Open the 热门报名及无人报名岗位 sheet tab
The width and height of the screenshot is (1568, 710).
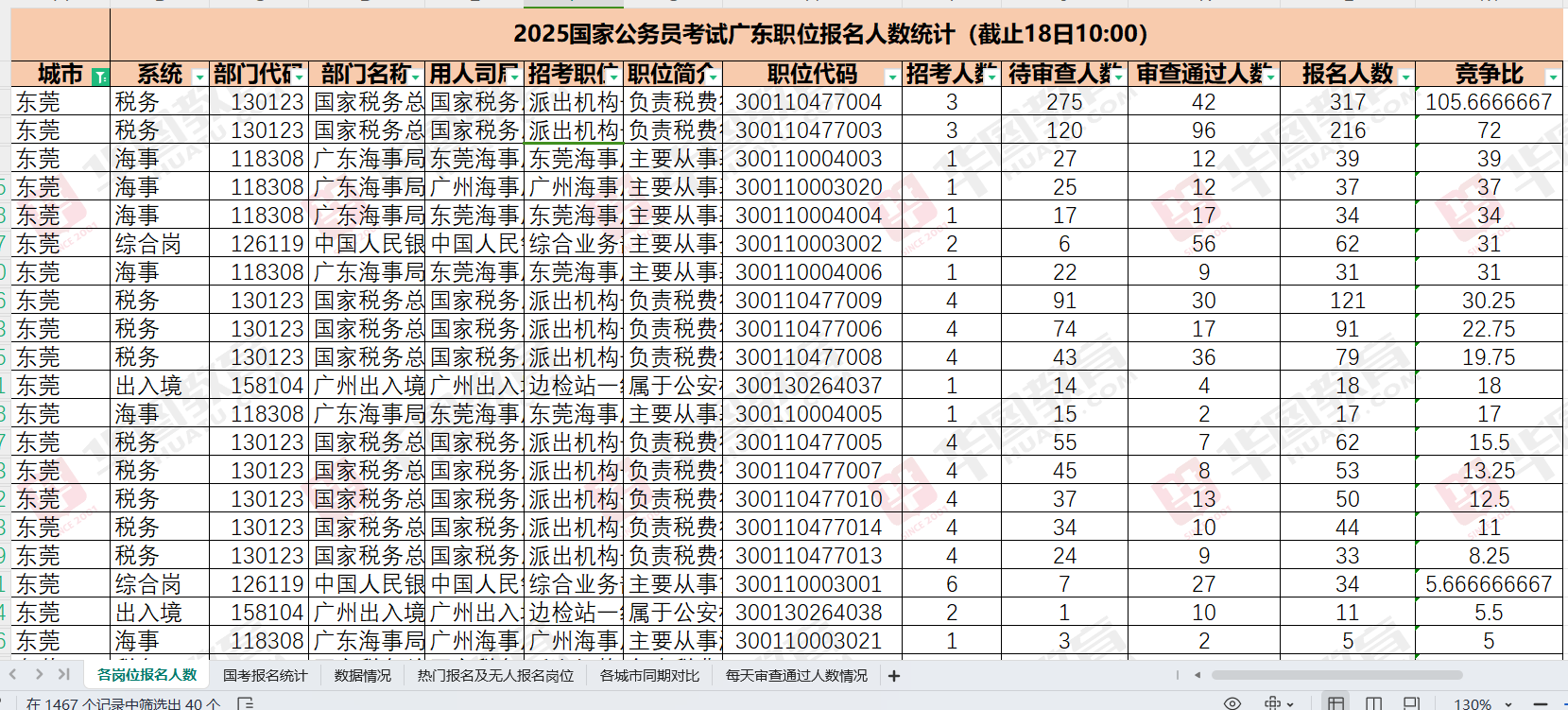(x=495, y=675)
